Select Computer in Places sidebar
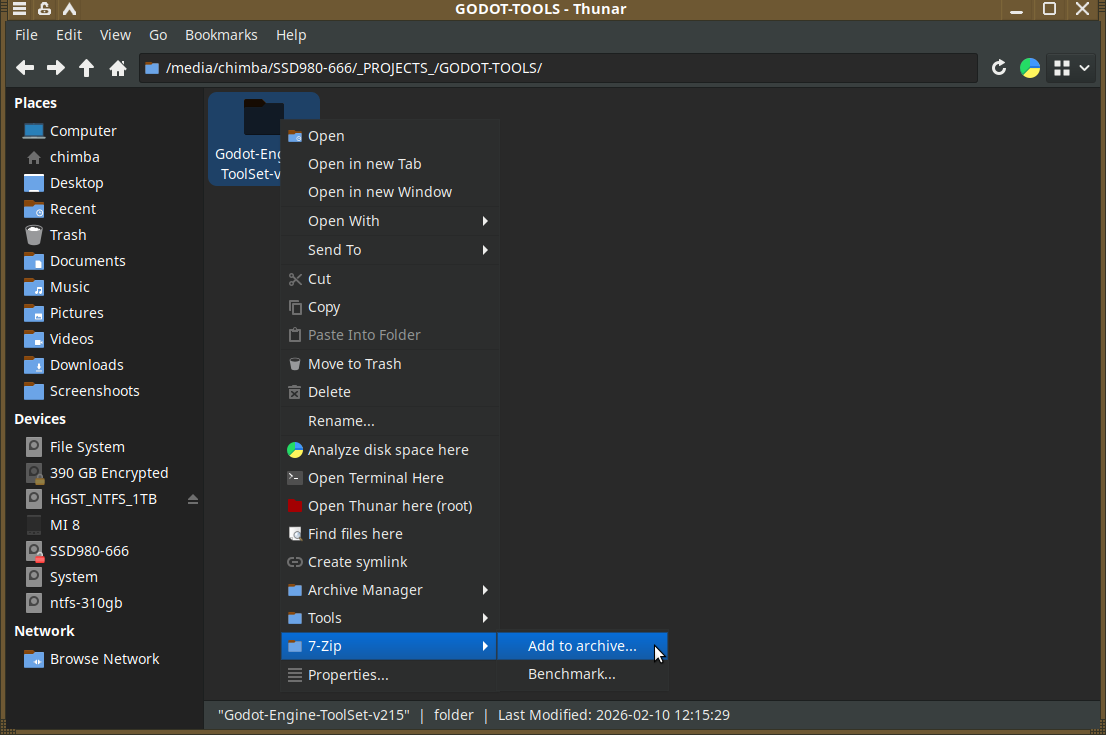Viewport: 1106px width, 735px height. pos(106,131)
